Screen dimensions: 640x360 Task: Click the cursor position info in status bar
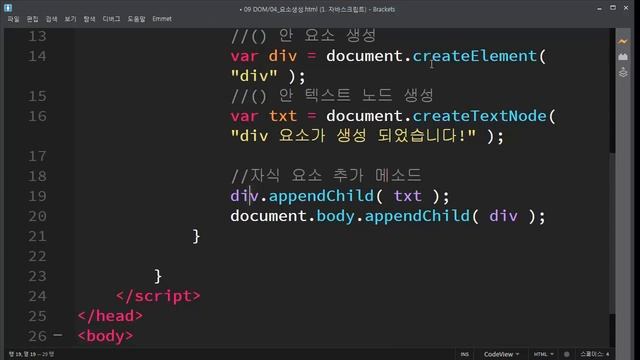click(x=31, y=354)
